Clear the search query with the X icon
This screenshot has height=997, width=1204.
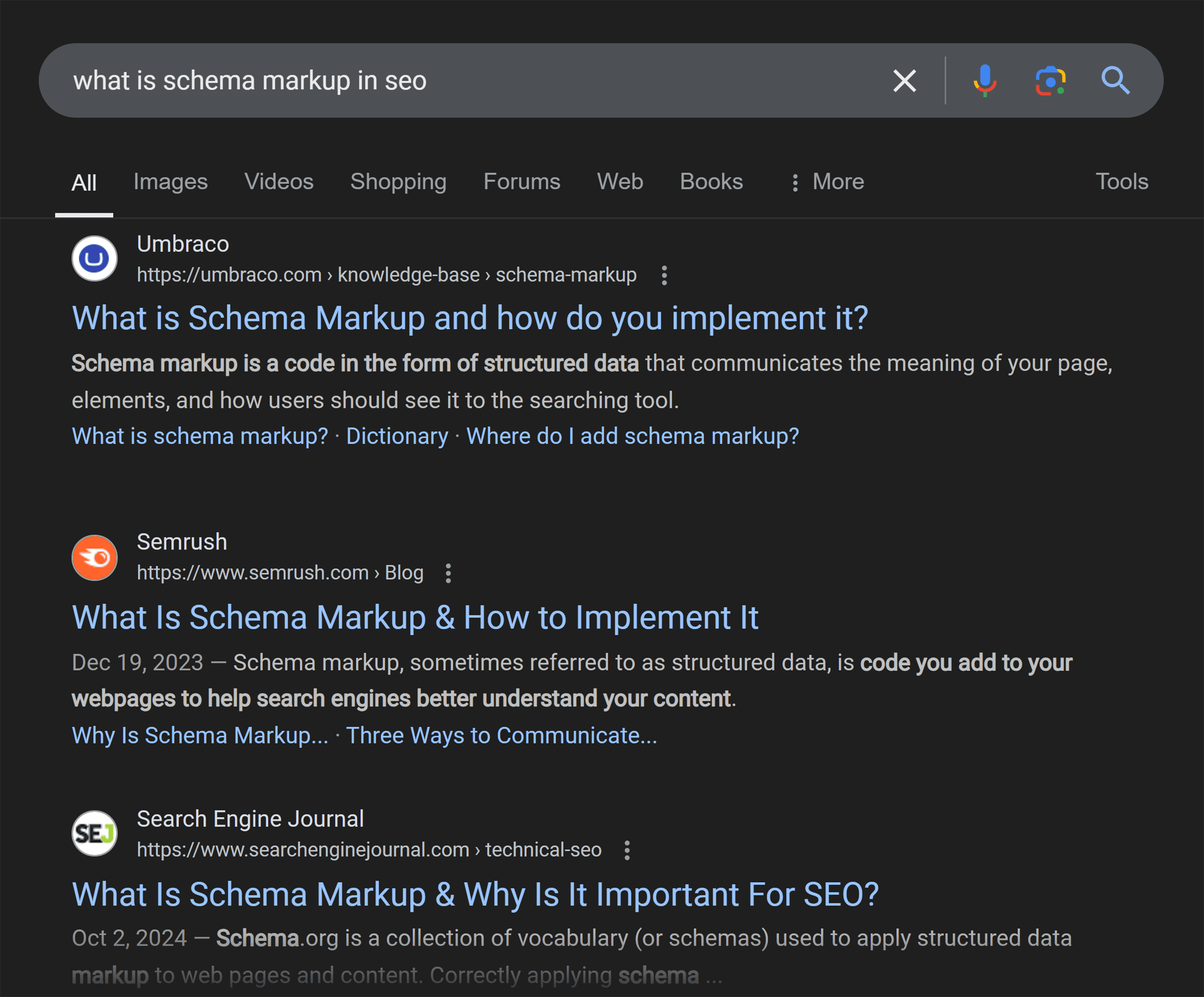905,81
